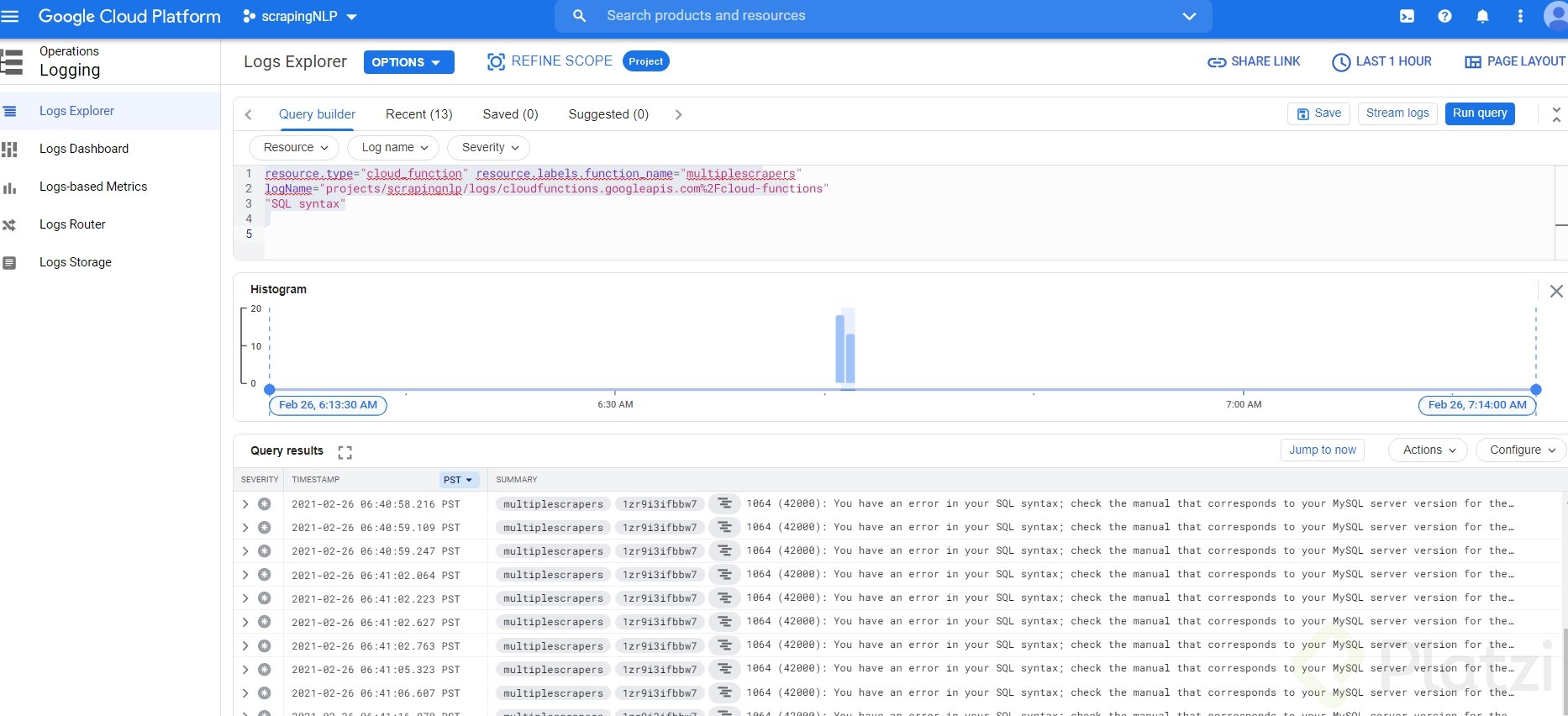Expand log entry at 06:41:02.223
Screen dimensions: 1568x716
pyautogui.click(x=245, y=598)
